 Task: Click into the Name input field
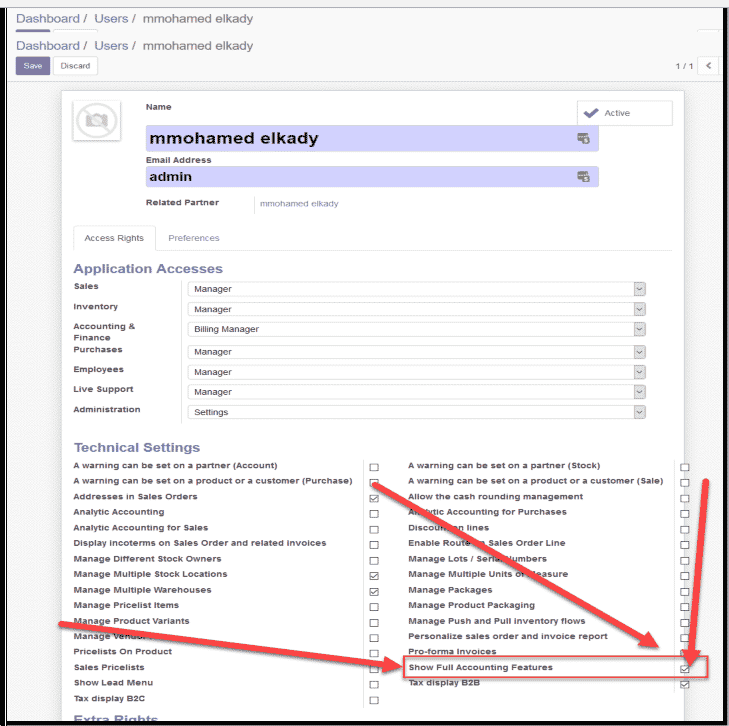click(x=372, y=138)
